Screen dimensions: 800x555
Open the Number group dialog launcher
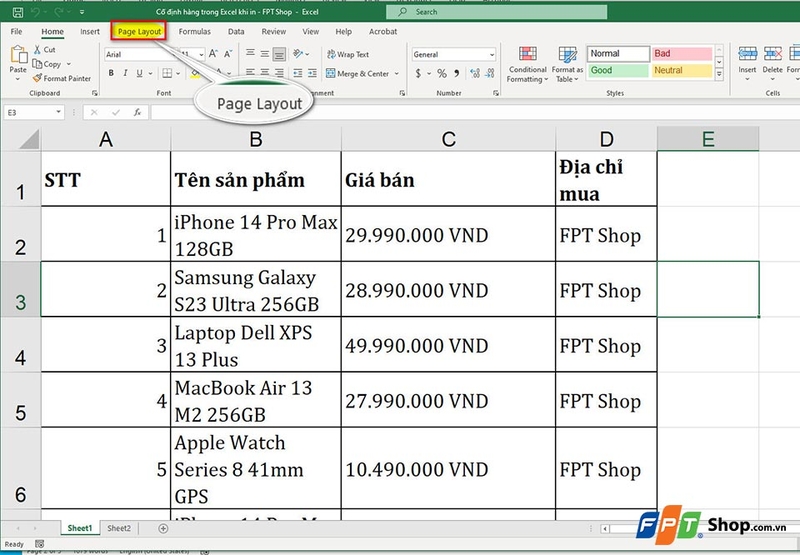pyautogui.click(x=496, y=93)
